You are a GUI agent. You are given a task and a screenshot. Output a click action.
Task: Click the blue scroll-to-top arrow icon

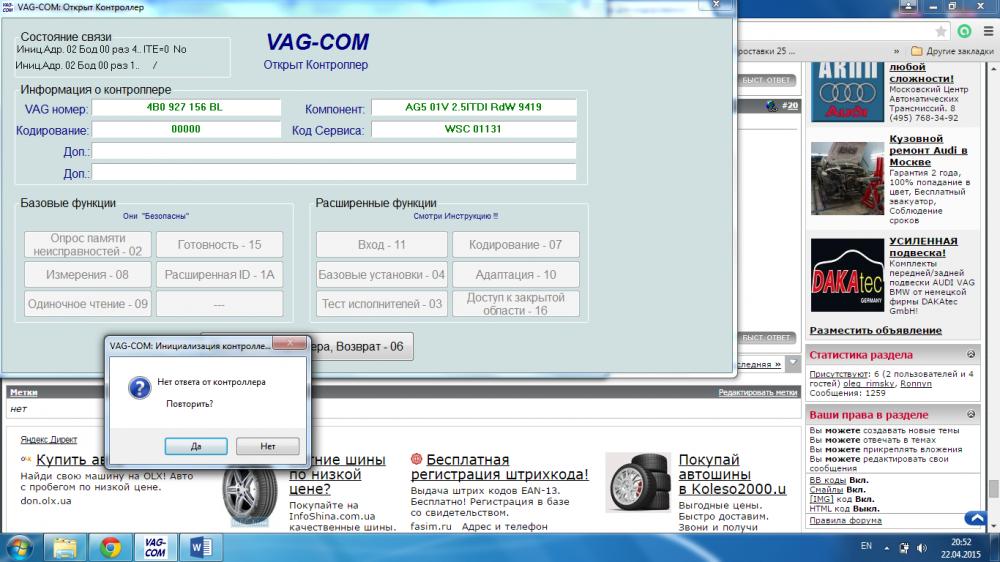click(x=975, y=518)
